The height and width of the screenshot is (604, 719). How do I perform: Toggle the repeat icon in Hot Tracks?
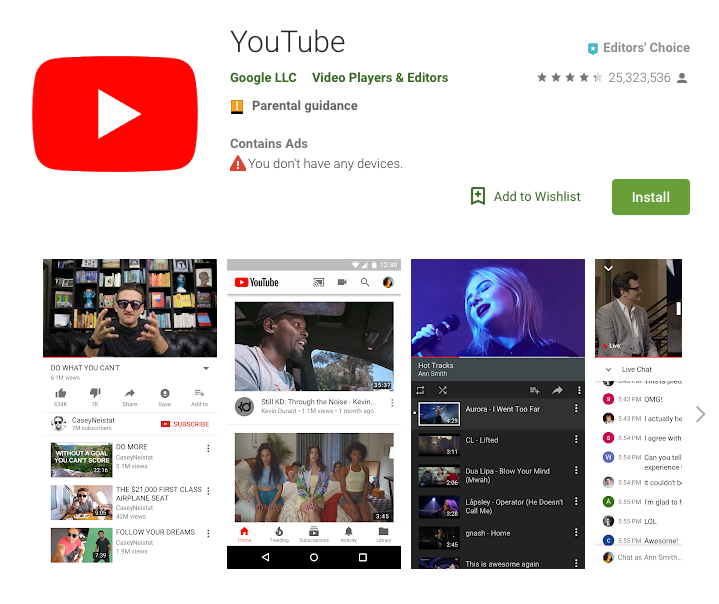(420, 390)
